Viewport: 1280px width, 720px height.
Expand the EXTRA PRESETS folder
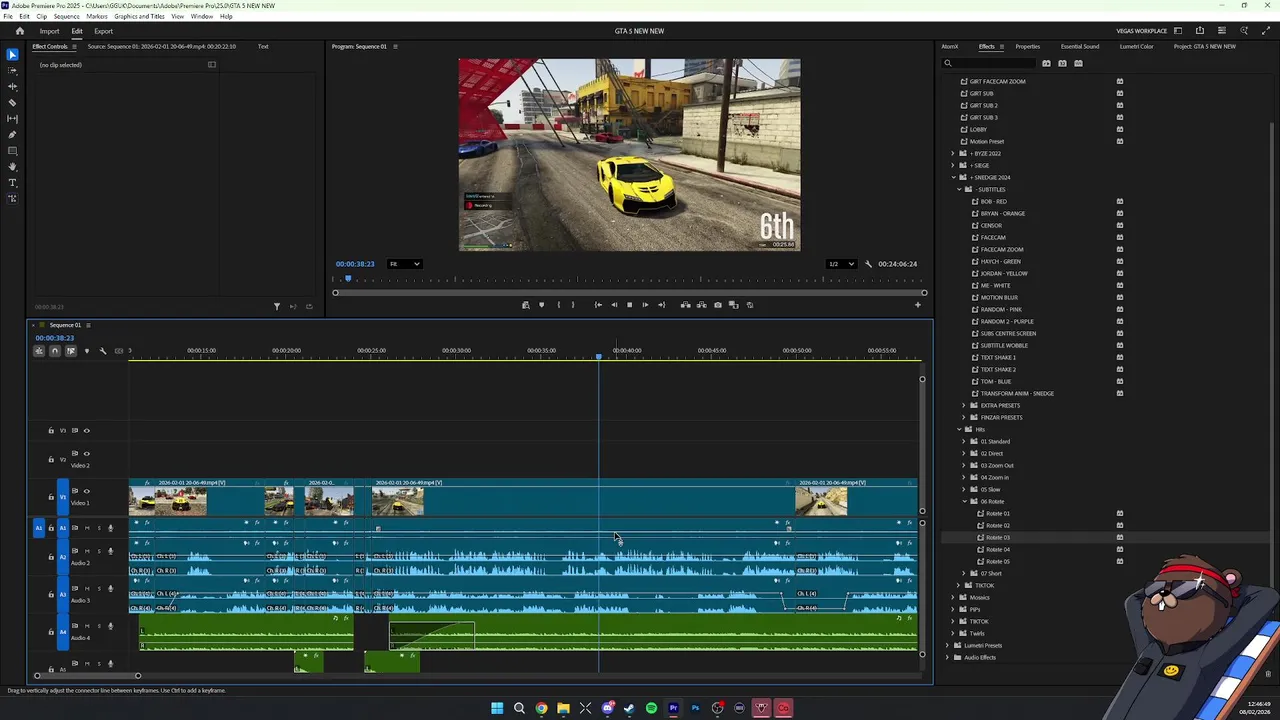tap(964, 405)
